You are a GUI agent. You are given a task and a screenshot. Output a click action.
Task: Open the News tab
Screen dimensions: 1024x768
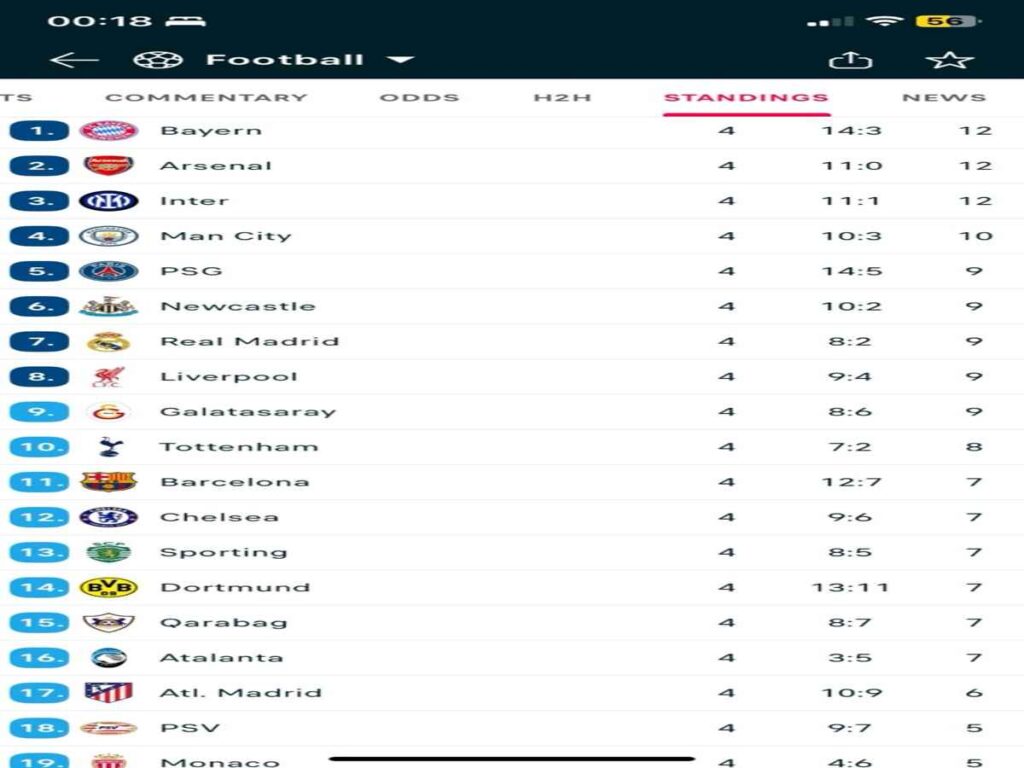pos(943,98)
